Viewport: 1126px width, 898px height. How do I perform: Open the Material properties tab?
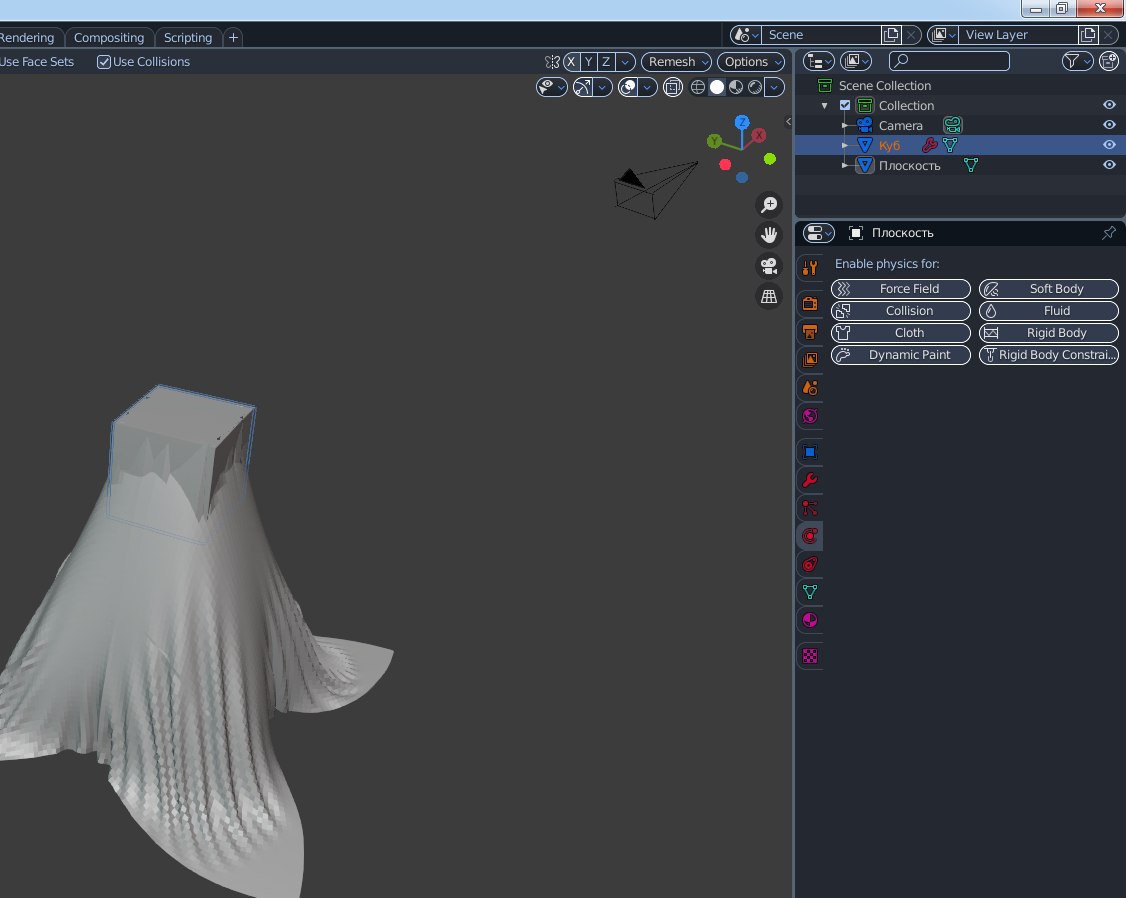click(810, 620)
